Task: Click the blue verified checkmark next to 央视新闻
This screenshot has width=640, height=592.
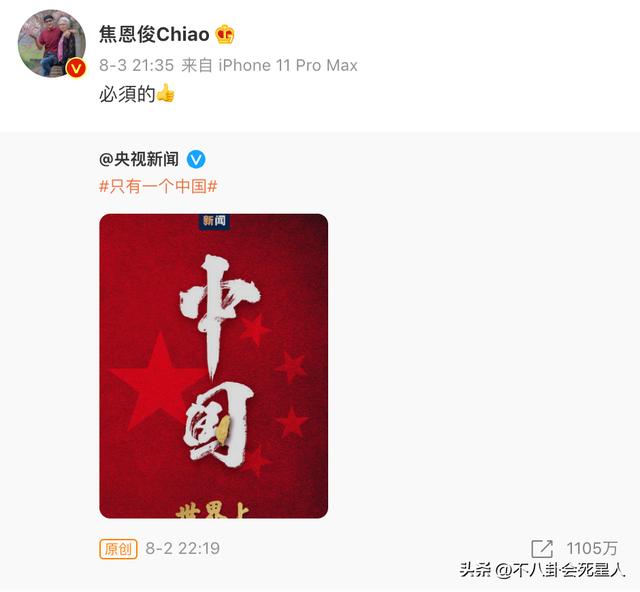Action: coord(196,159)
